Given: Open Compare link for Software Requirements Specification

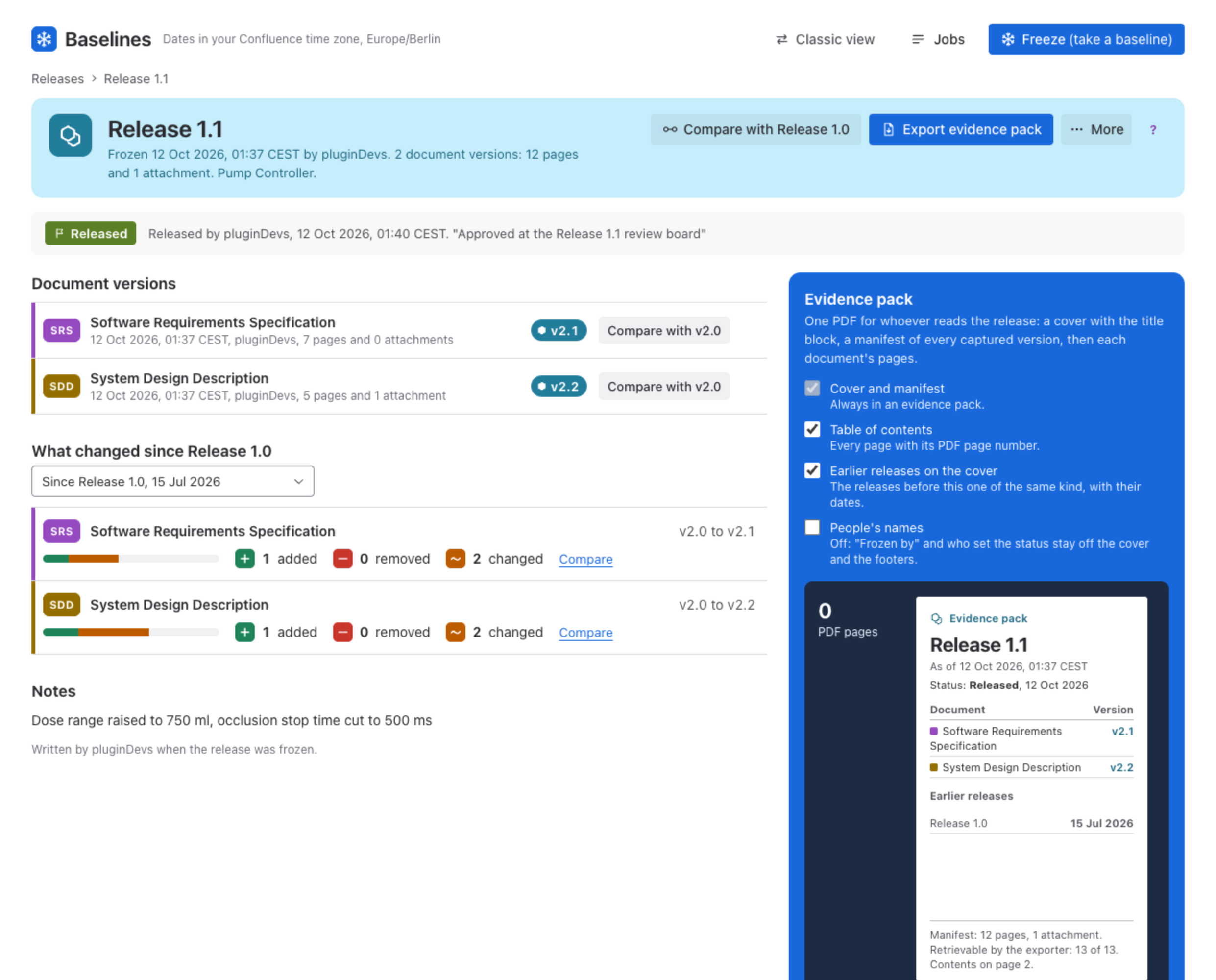Looking at the screenshot, I should 586,560.
